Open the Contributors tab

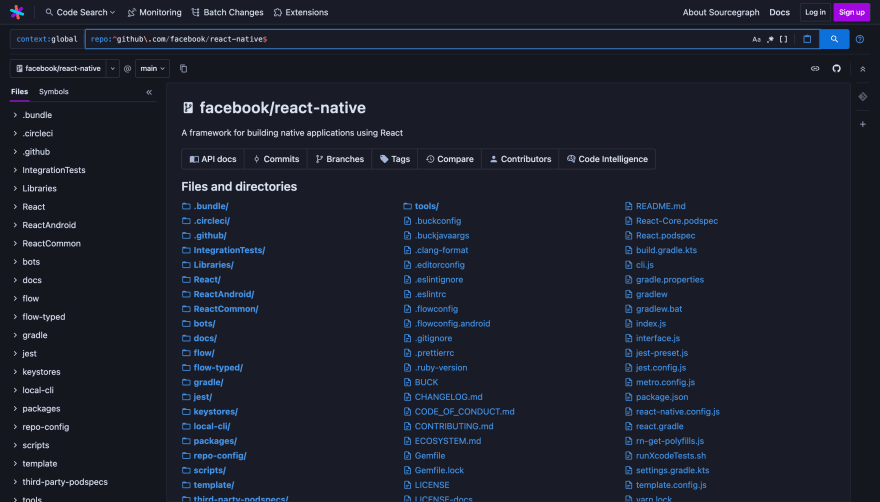pos(520,159)
